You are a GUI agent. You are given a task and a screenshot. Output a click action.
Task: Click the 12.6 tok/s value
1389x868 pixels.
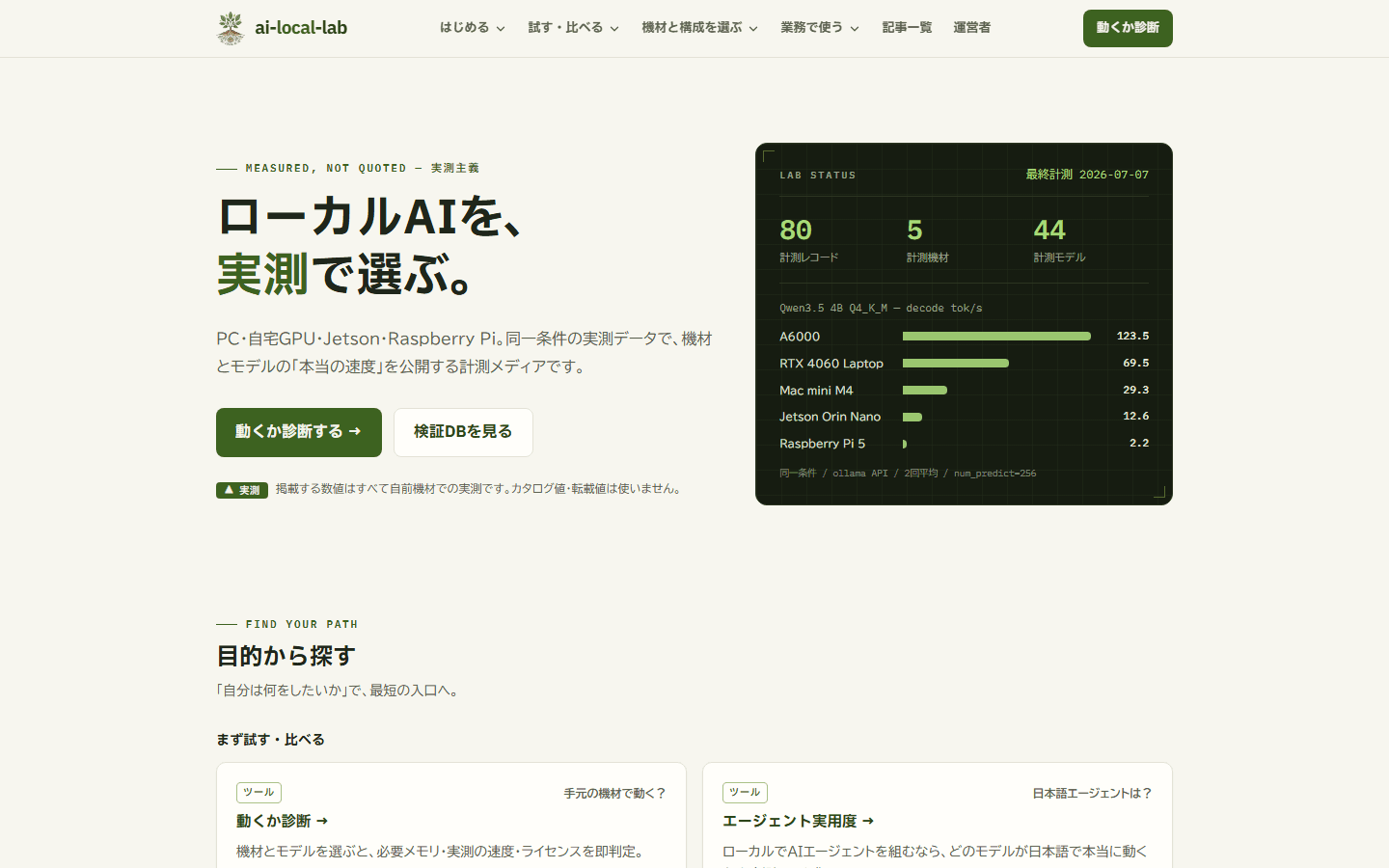pos(1135,417)
